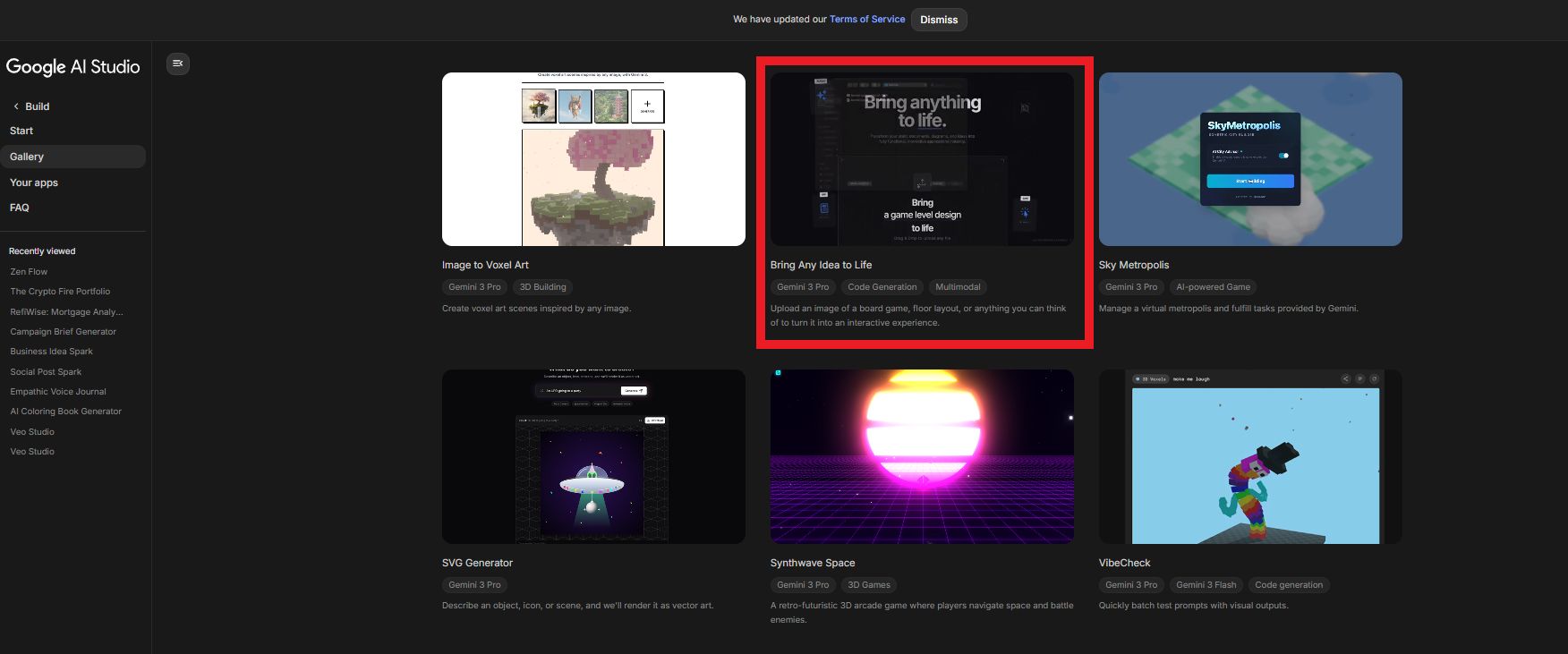
Task: Click the Synthwave Space title
Action: coord(813,563)
